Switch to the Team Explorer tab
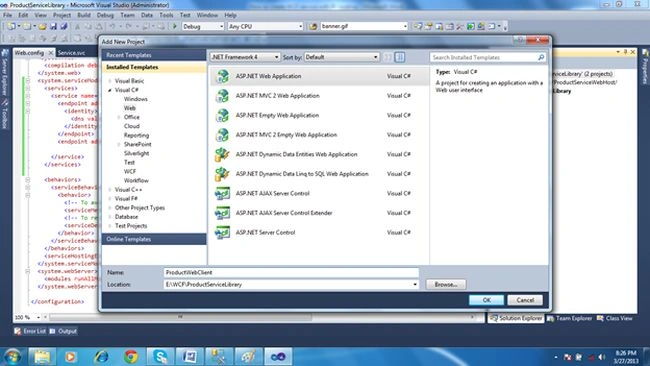This screenshot has width=650, height=366. (570, 318)
